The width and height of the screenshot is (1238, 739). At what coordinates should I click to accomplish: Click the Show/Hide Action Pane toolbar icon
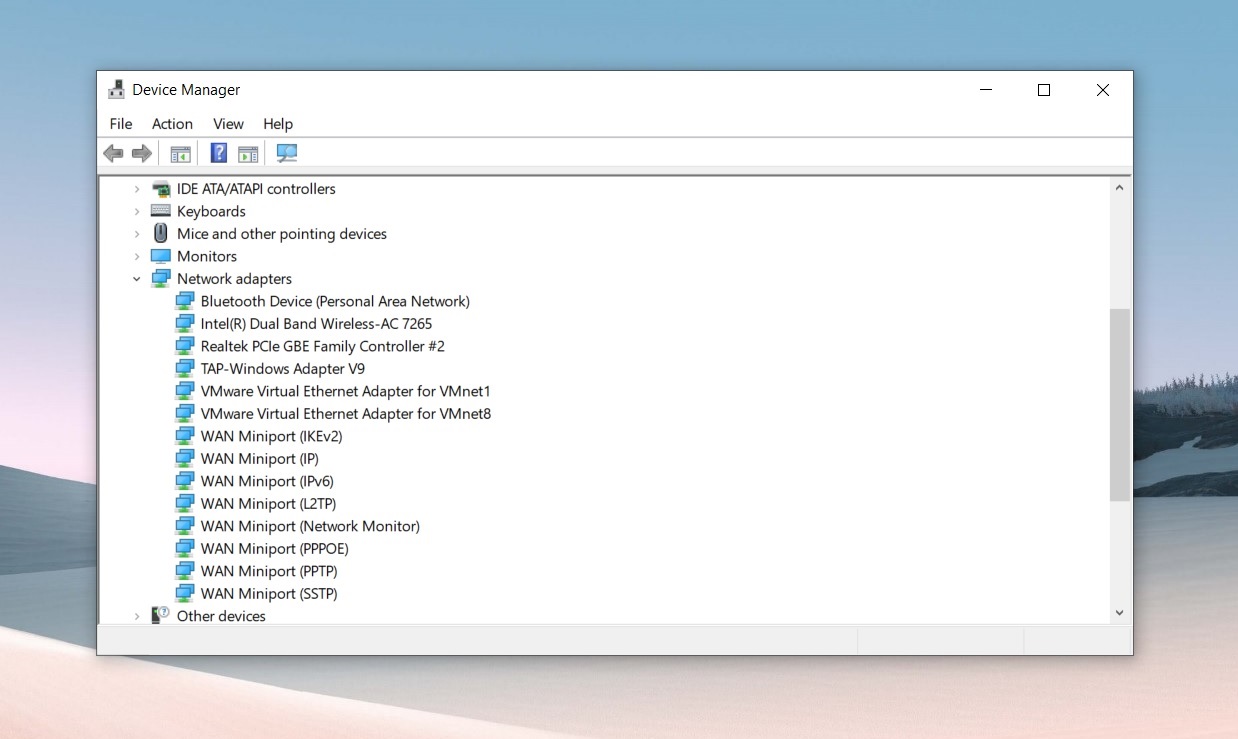click(x=248, y=153)
